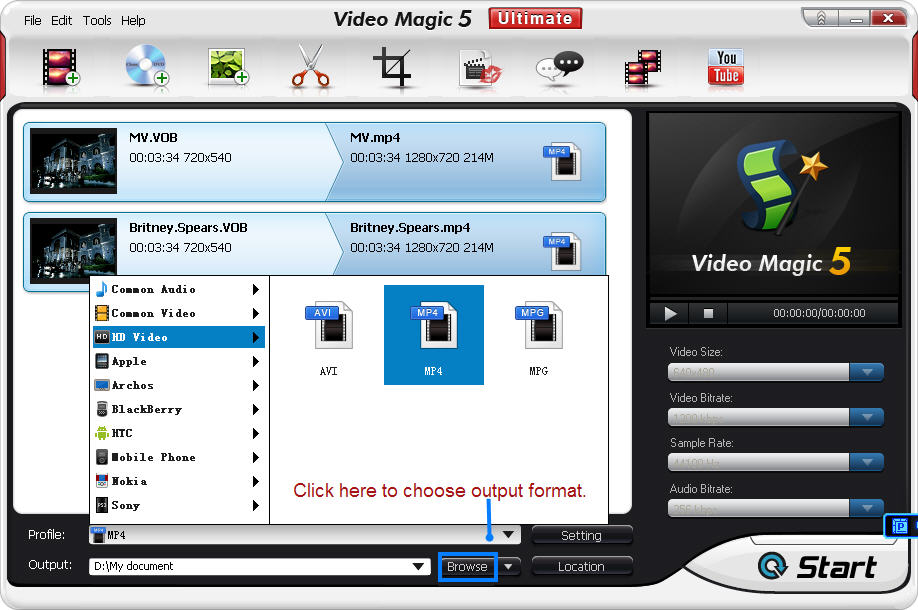The width and height of the screenshot is (918, 610).
Task: Select the HD Video category
Action: (x=179, y=337)
